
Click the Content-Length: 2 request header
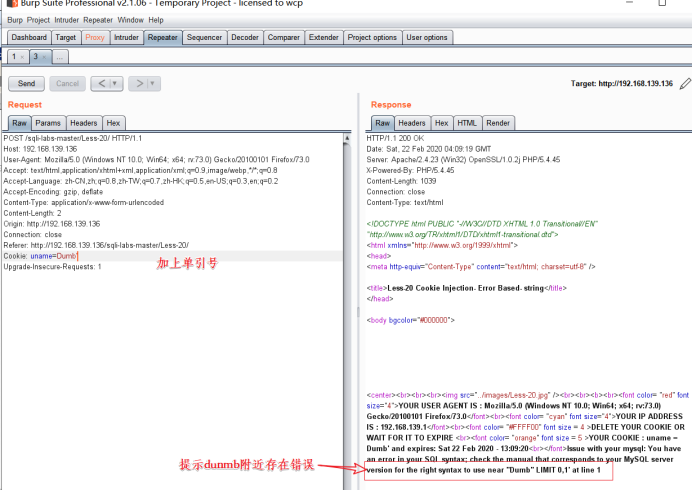(x=32, y=213)
